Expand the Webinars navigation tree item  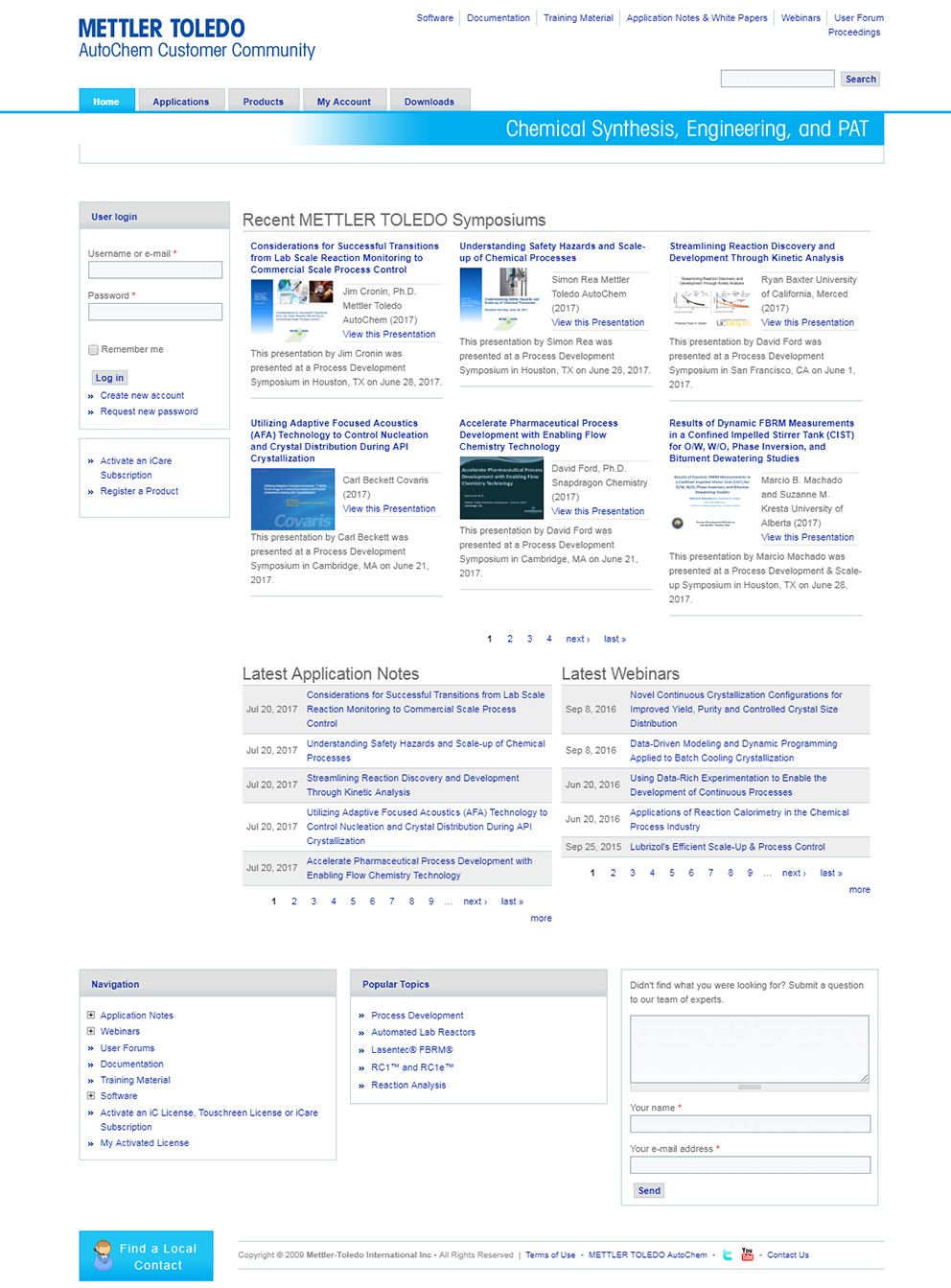click(x=91, y=1031)
